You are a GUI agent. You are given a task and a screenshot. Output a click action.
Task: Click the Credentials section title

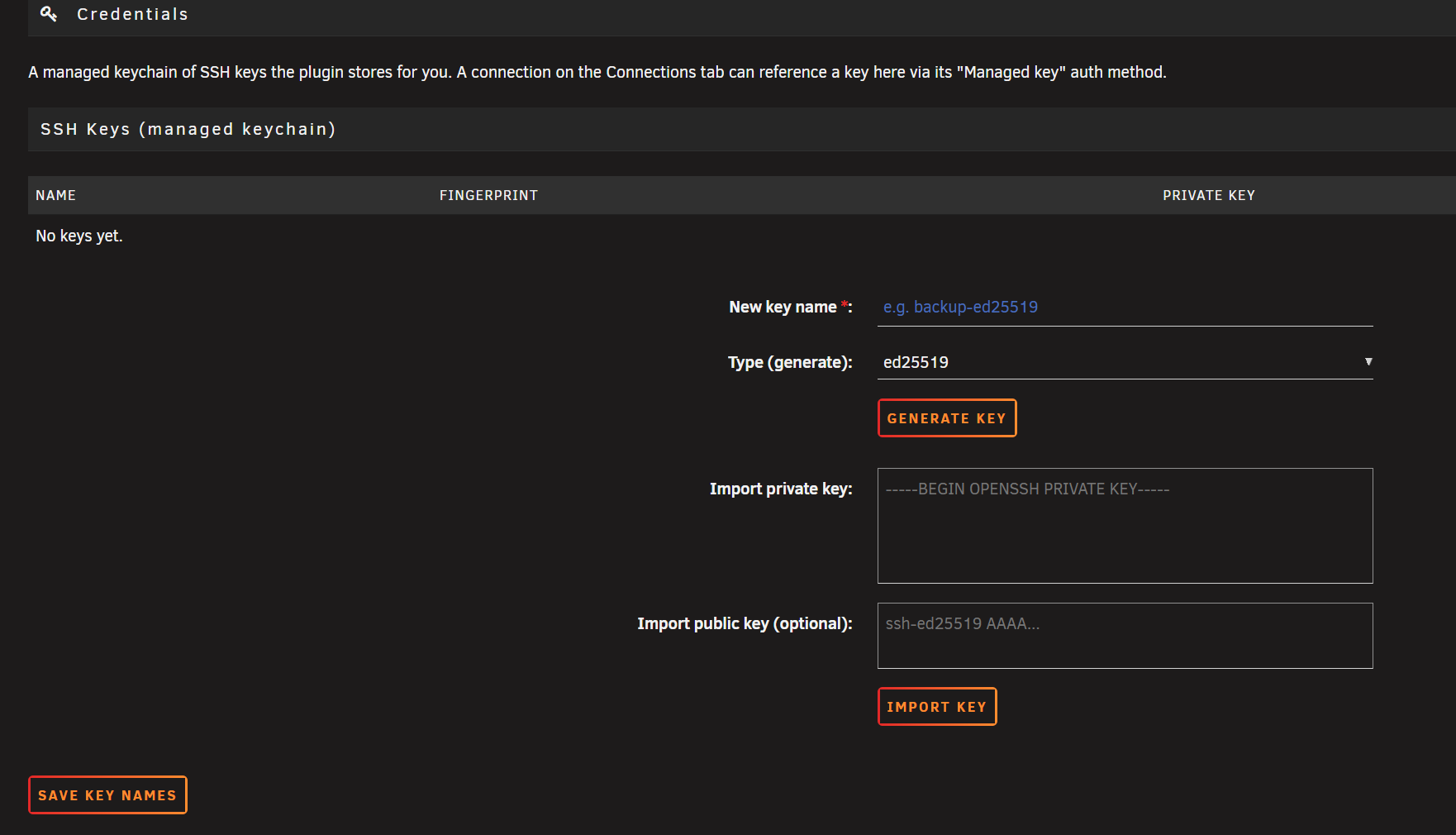(132, 14)
